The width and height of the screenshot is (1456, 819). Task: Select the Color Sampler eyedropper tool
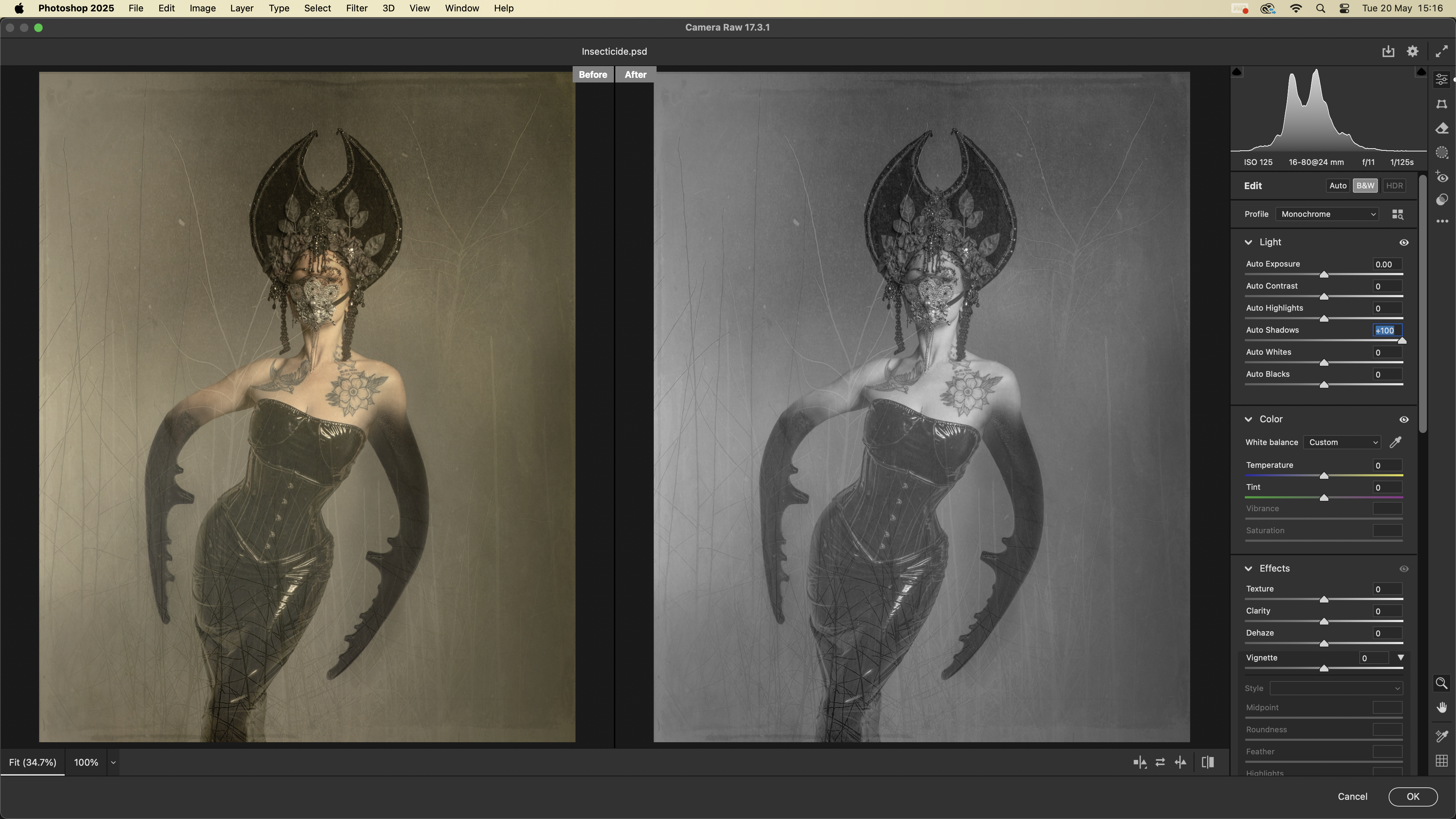[x=1441, y=736]
